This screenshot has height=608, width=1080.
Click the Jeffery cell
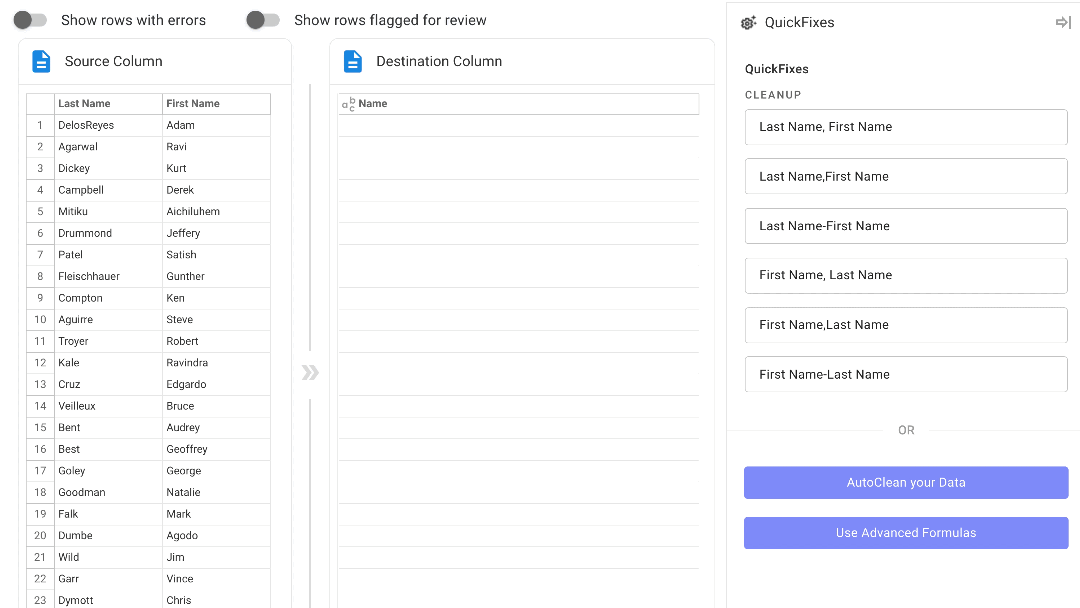pyautogui.click(x=216, y=233)
